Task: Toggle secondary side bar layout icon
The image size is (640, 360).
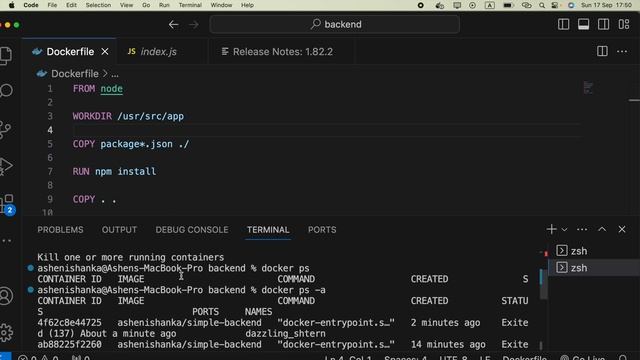Action: 603,24
